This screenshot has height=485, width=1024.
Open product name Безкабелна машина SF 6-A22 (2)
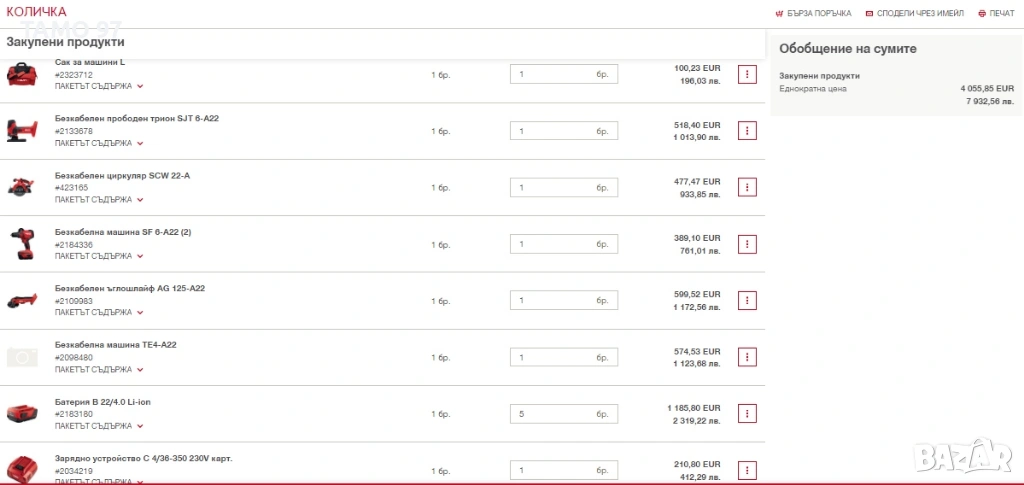coord(122,232)
